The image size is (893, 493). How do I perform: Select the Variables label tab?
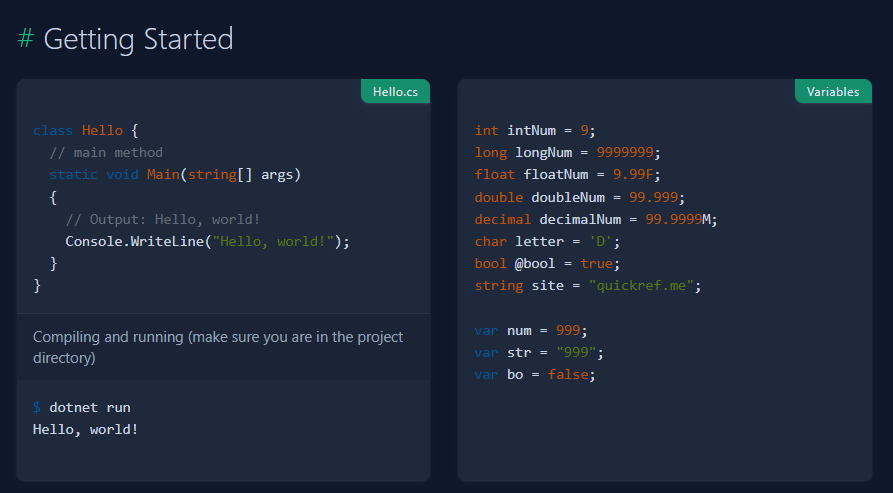833,92
